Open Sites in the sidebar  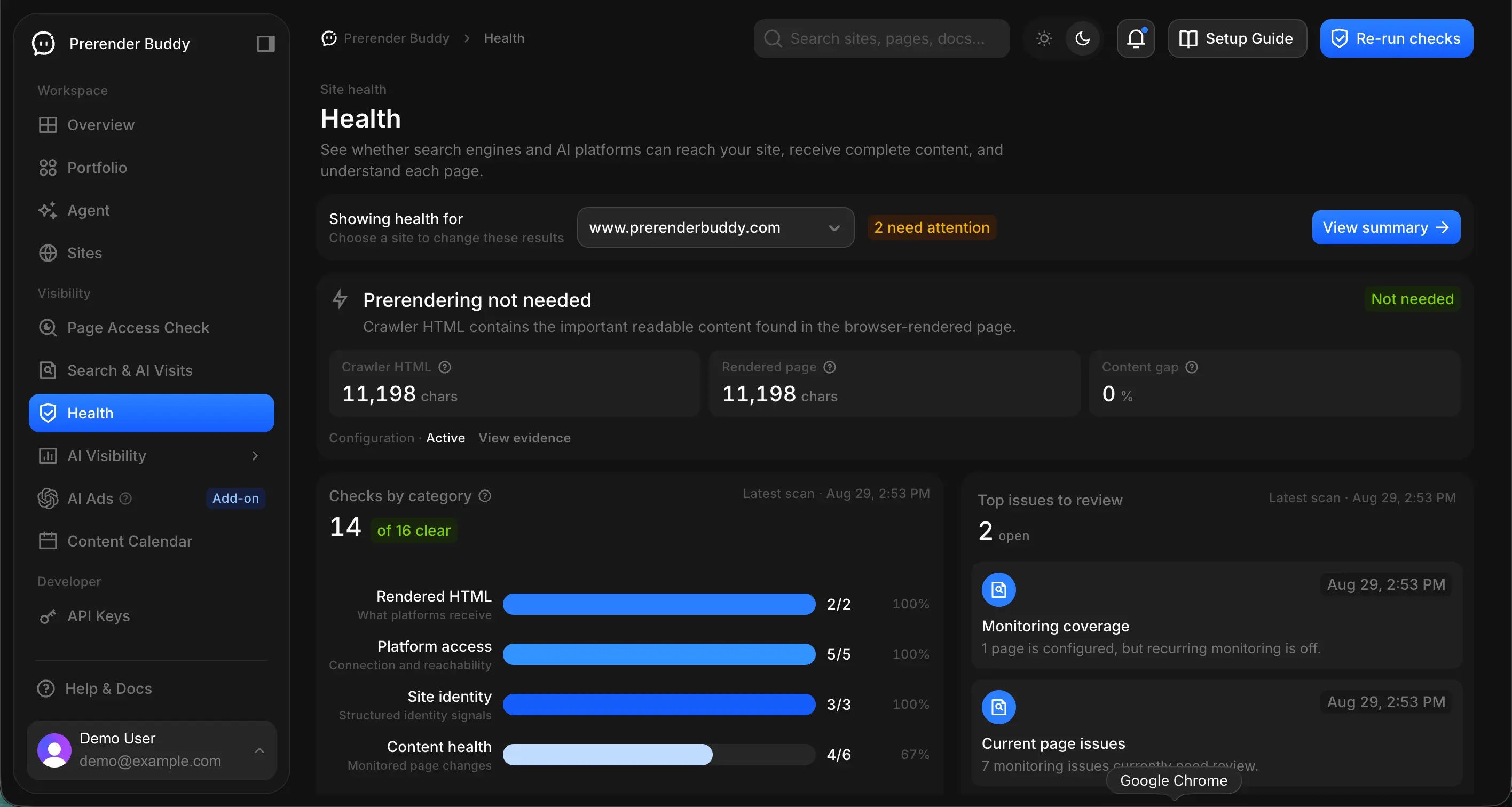pyautogui.click(x=152, y=253)
